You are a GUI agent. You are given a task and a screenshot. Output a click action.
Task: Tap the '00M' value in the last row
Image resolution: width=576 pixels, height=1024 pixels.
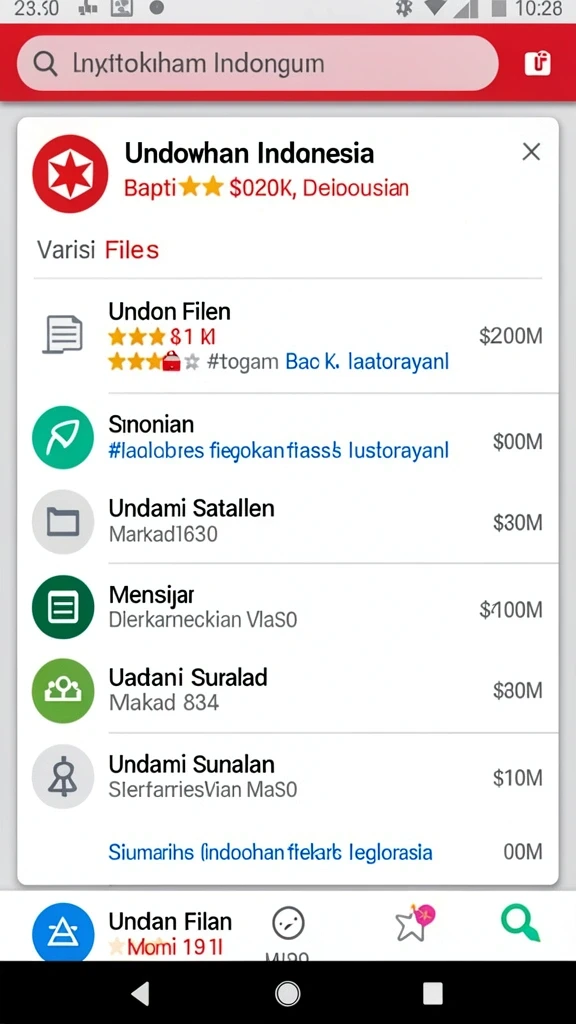(523, 852)
